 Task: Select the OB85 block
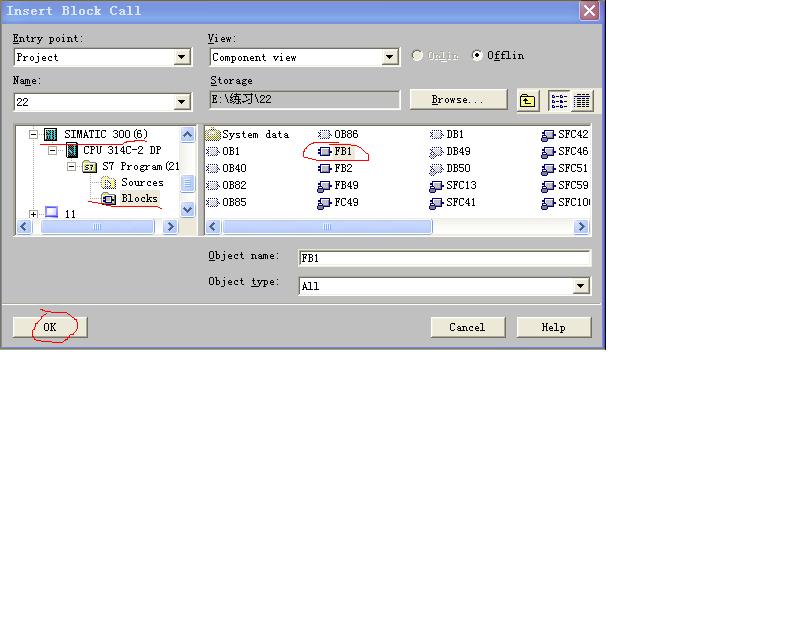[x=227, y=202]
